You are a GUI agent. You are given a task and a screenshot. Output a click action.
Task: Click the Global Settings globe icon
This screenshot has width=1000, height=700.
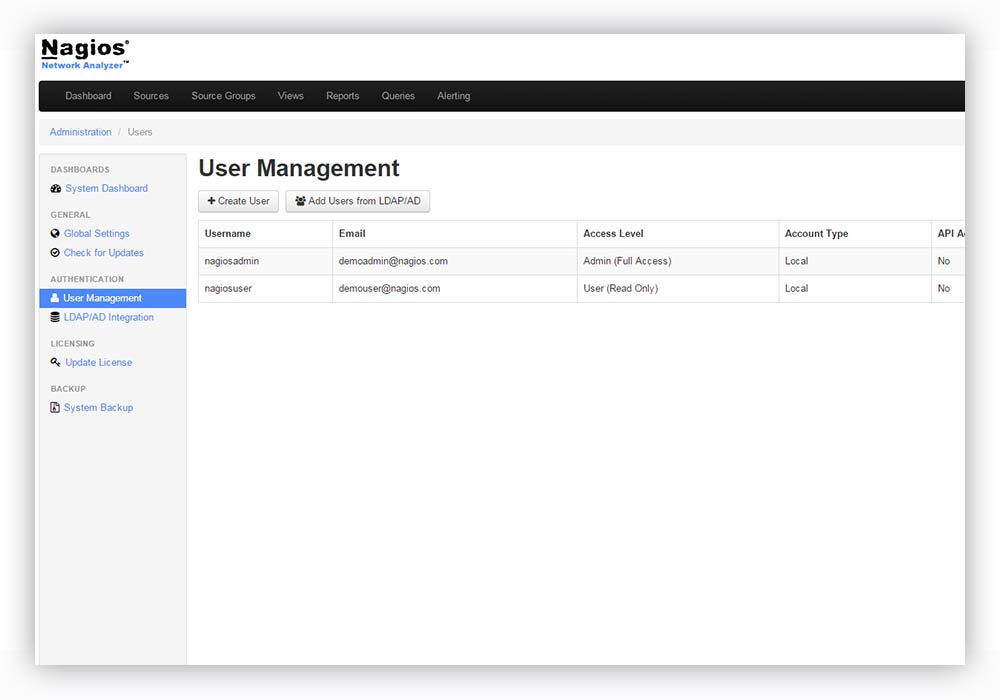55,234
